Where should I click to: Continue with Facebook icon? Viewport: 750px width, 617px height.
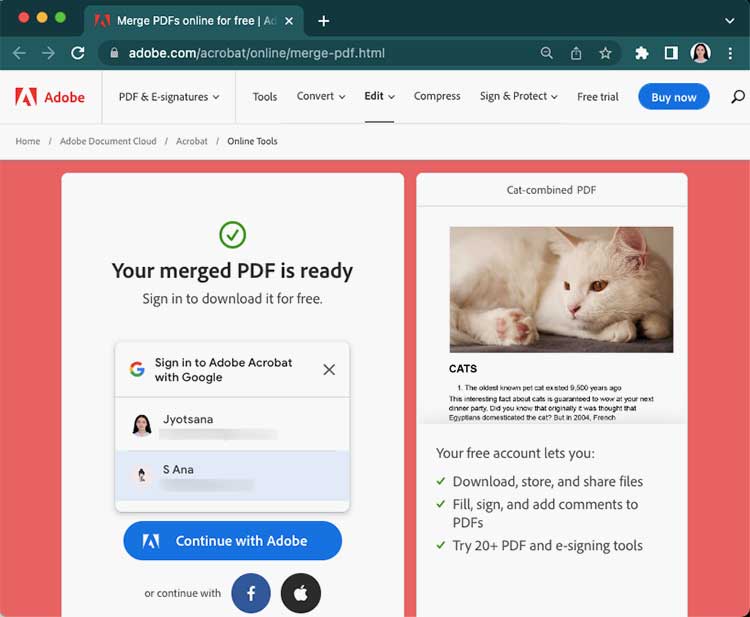(x=251, y=593)
